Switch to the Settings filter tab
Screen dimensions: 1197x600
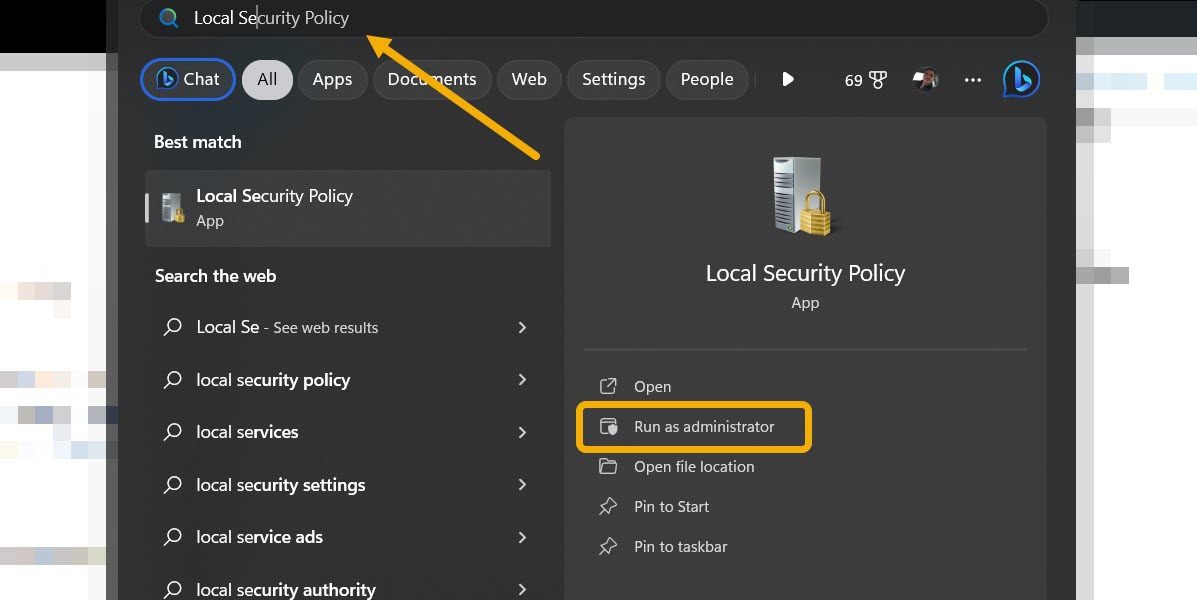pyautogui.click(x=613, y=79)
